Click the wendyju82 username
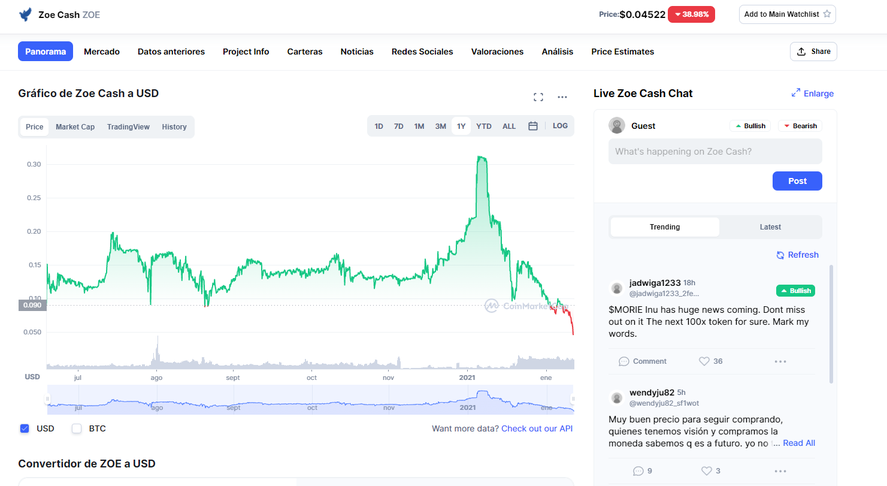Viewport: 887px width, 486px height. click(x=652, y=393)
